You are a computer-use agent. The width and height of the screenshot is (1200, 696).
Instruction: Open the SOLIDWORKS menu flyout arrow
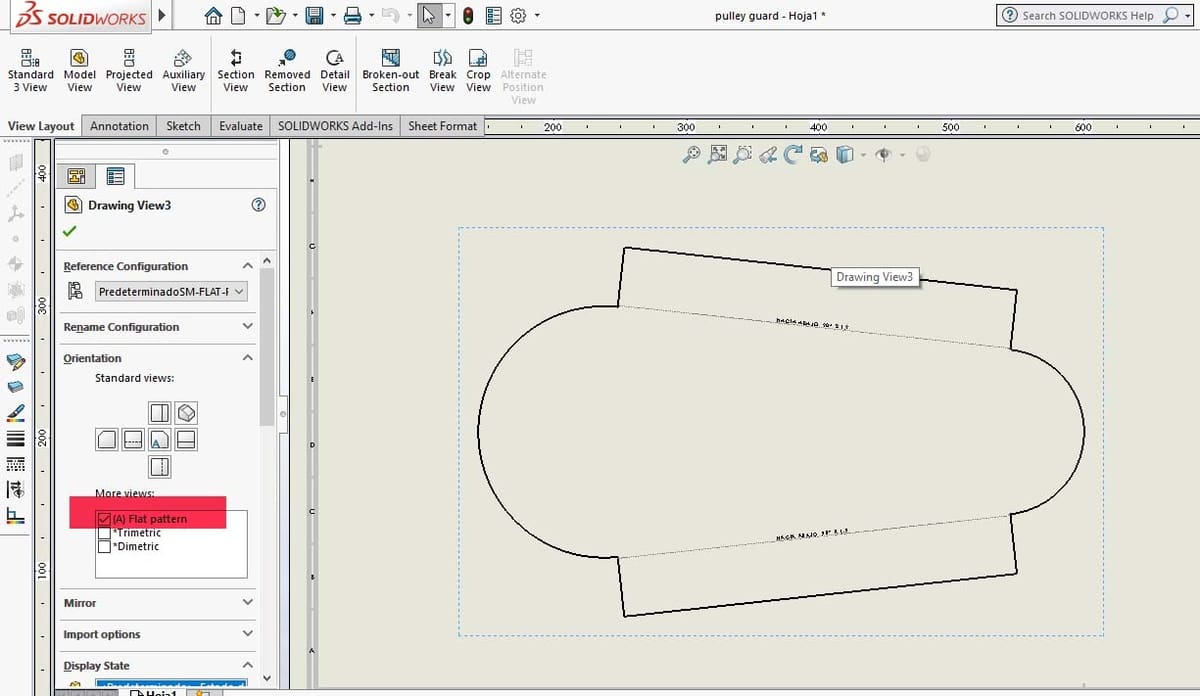[162, 15]
